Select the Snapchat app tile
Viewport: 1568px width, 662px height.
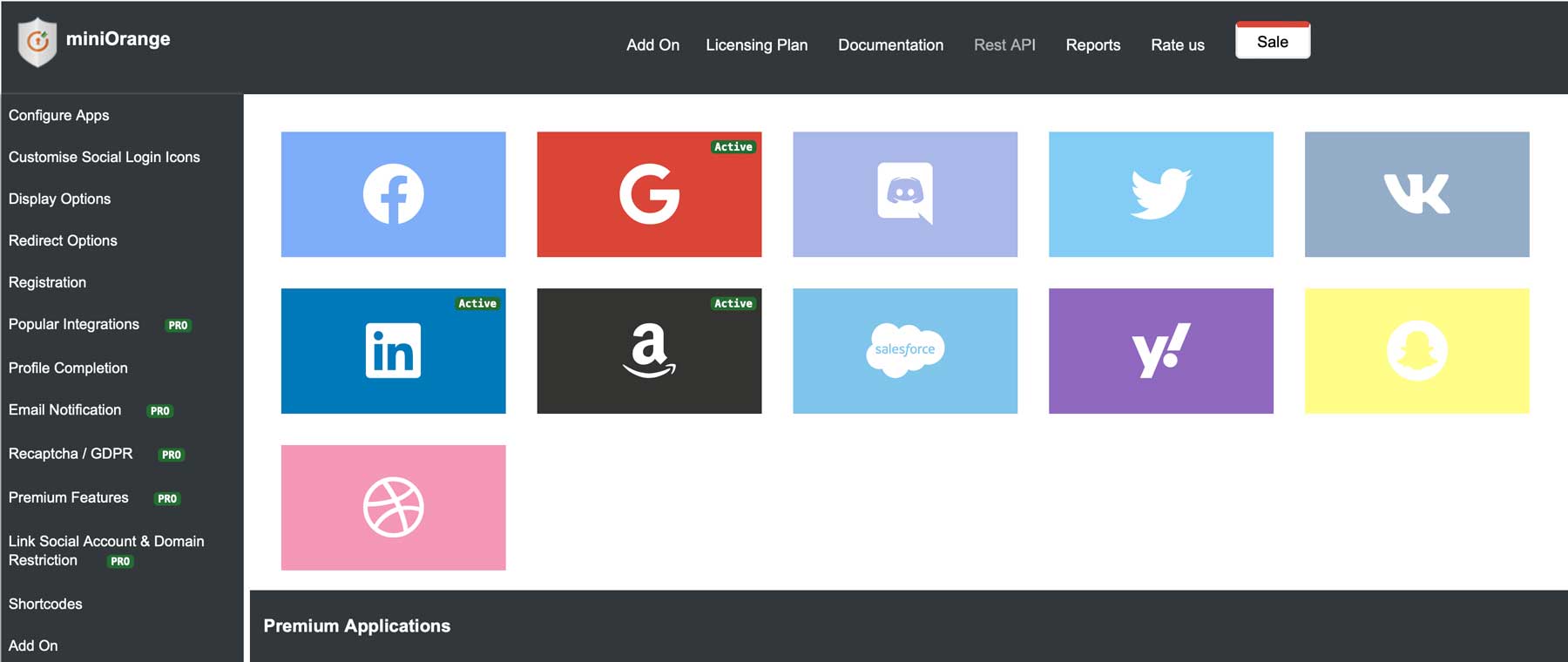pyautogui.click(x=1417, y=351)
